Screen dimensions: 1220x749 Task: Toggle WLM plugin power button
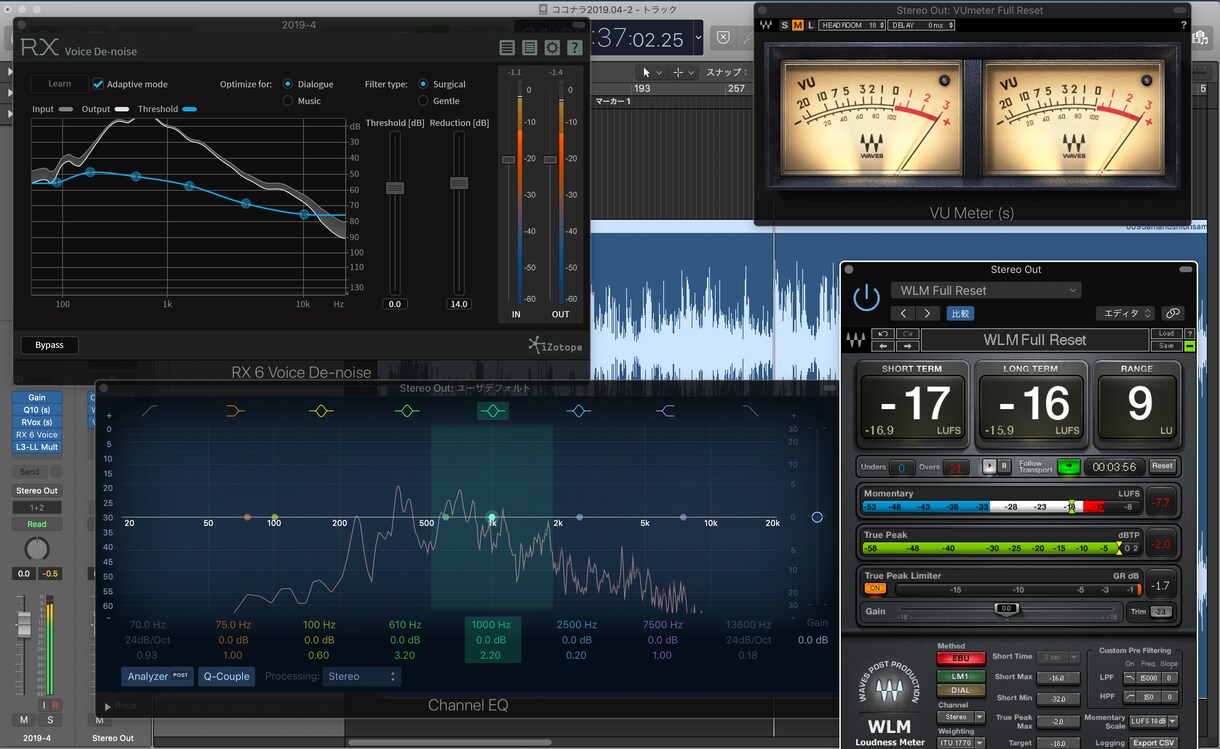coord(866,297)
